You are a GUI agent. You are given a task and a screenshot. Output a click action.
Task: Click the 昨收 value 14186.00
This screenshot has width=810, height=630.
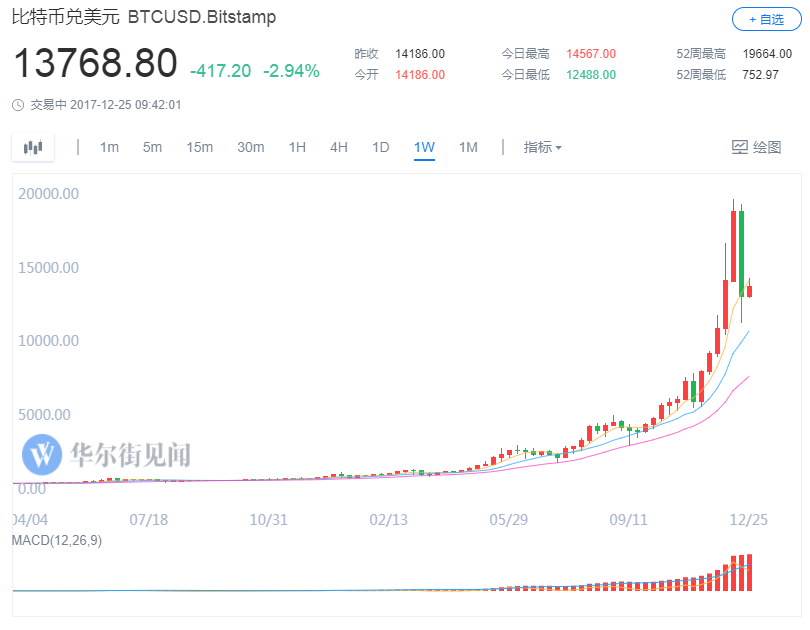tap(420, 54)
